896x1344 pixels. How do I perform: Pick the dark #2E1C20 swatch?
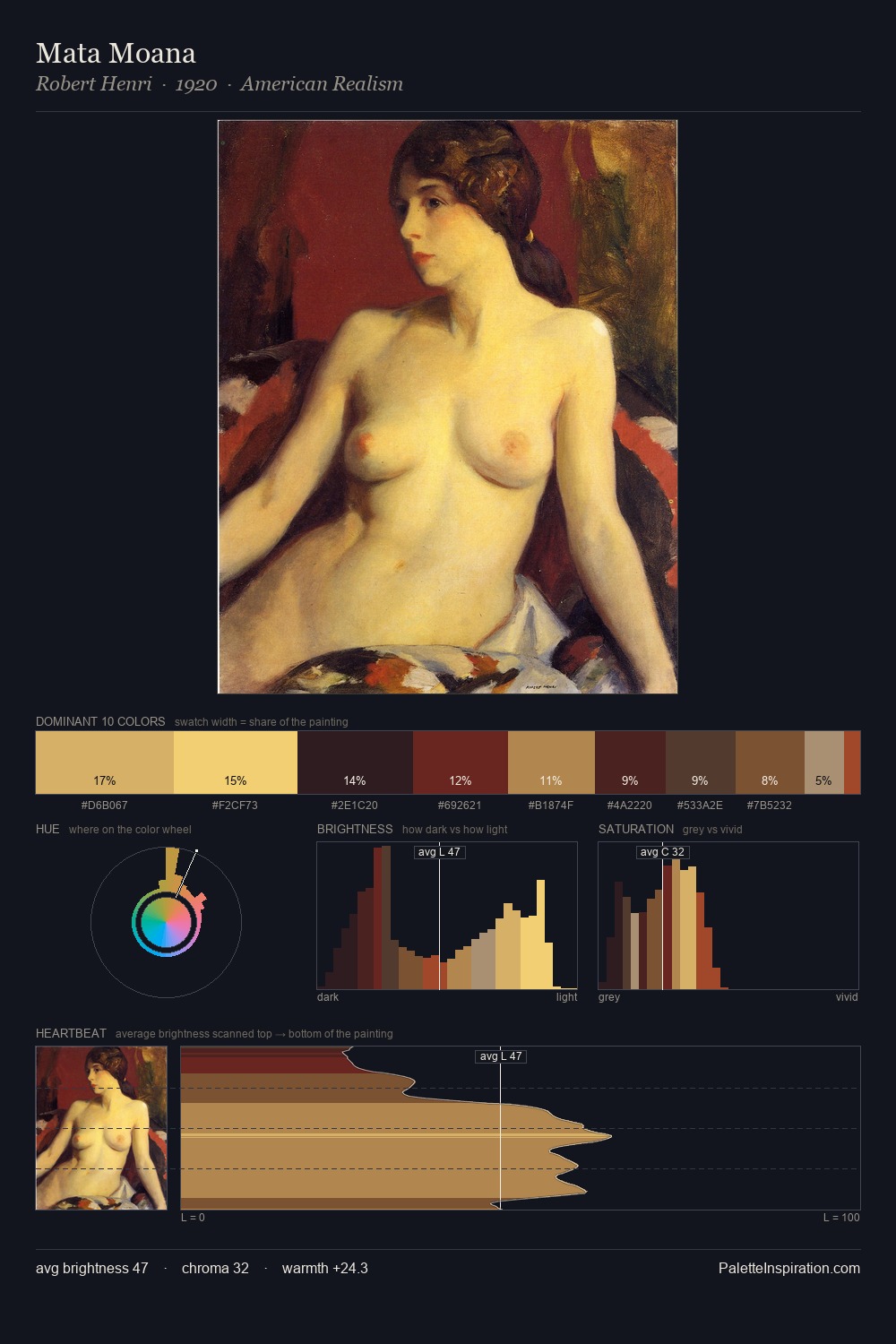(355, 762)
